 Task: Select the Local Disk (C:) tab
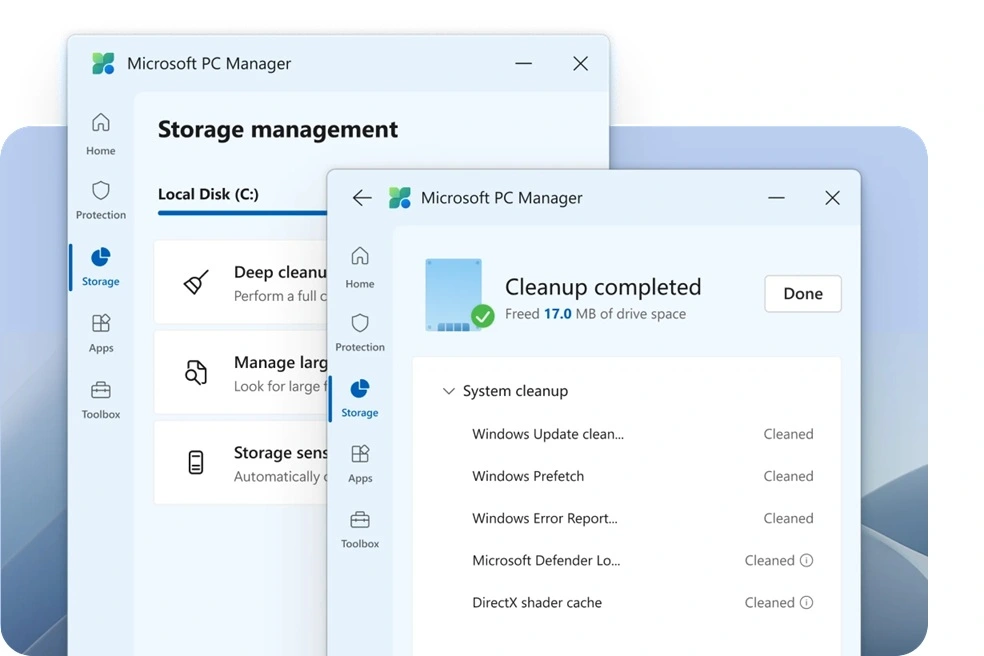[208, 194]
